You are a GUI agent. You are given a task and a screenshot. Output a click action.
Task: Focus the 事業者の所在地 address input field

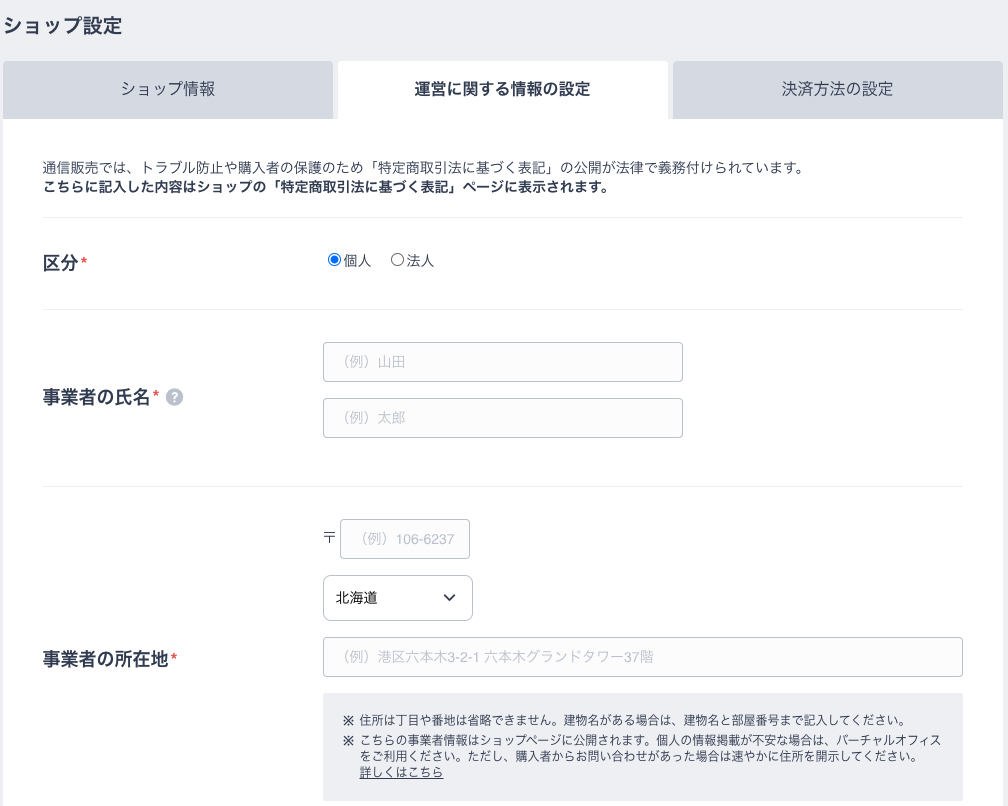point(643,657)
